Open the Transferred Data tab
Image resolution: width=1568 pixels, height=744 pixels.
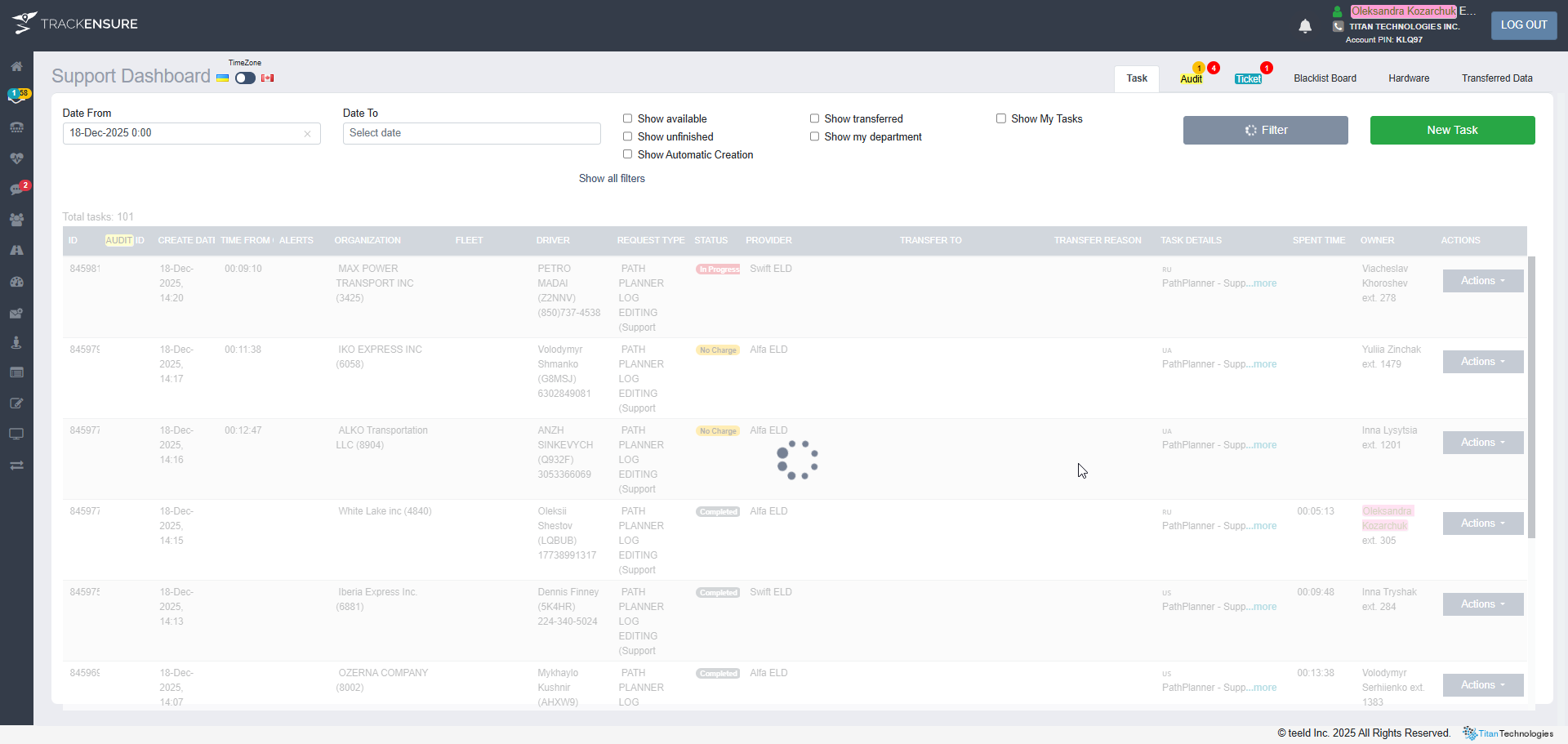coord(1497,78)
